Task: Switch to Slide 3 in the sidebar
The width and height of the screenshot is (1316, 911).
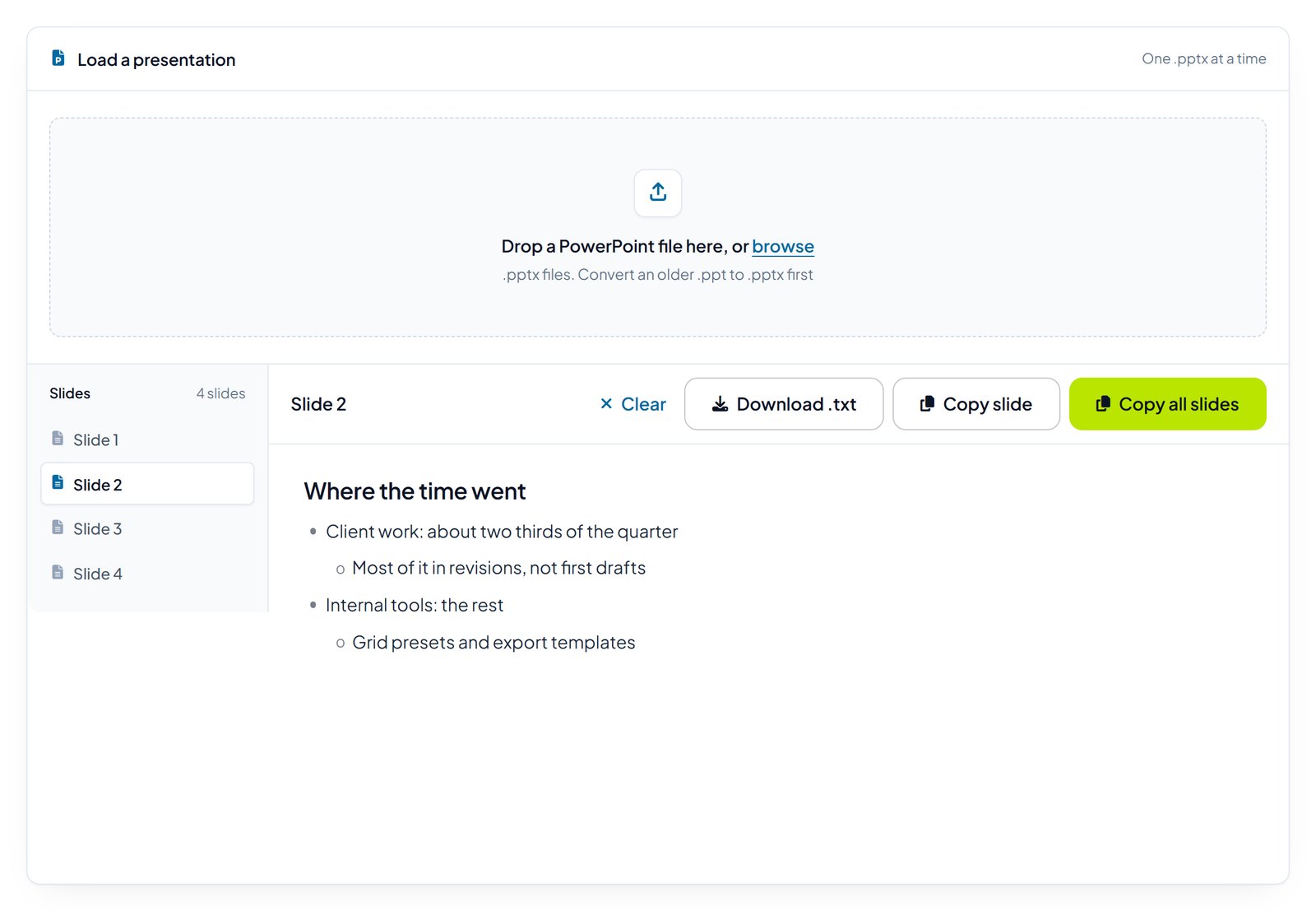Action: [147, 528]
